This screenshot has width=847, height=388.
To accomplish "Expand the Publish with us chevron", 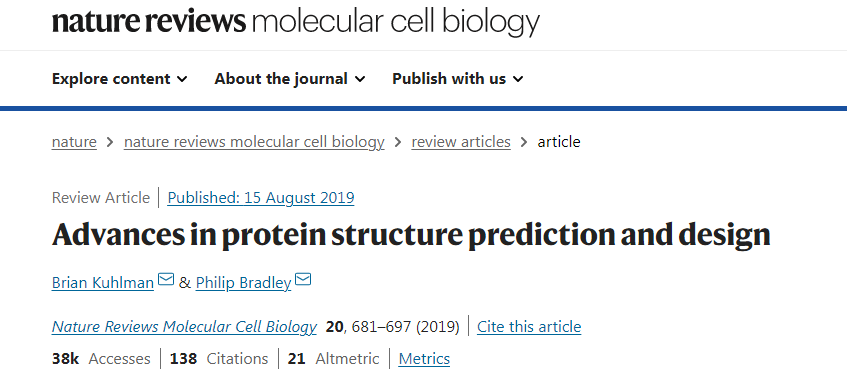I will [x=518, y=79].
